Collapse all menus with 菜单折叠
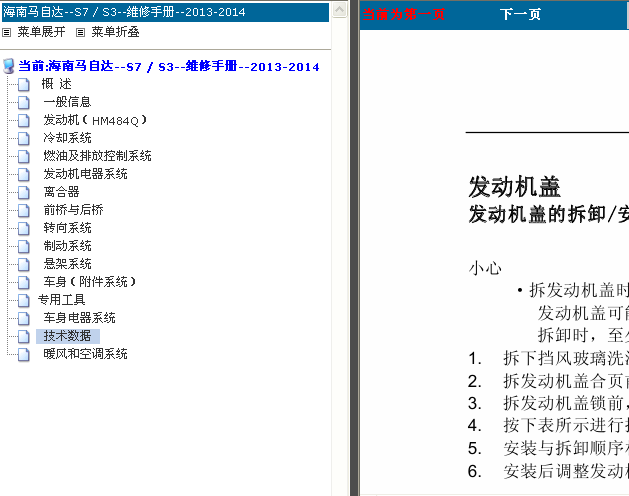629x496 pixels. [116, 32]
